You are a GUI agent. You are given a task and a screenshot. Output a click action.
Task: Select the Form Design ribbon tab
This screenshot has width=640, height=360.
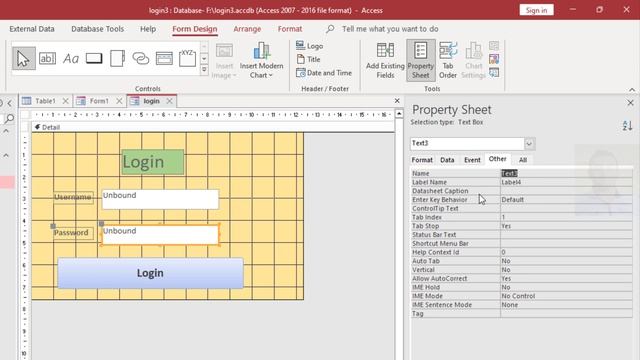click(x=195, y=29)
